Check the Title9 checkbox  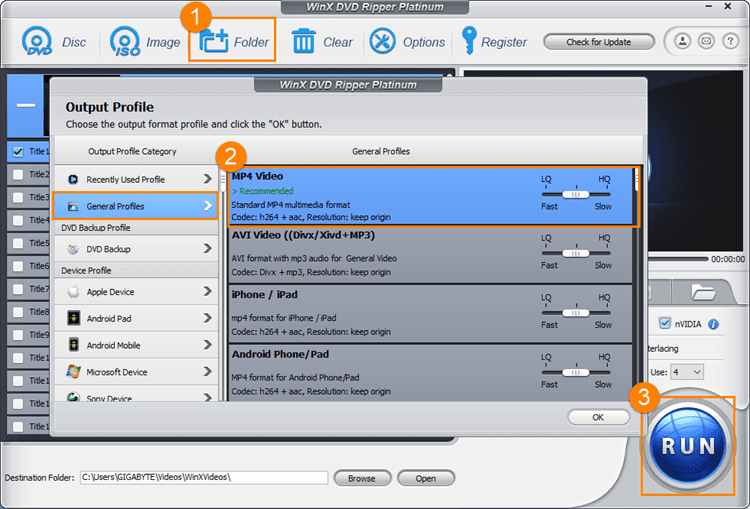click(x=18, y=335)
